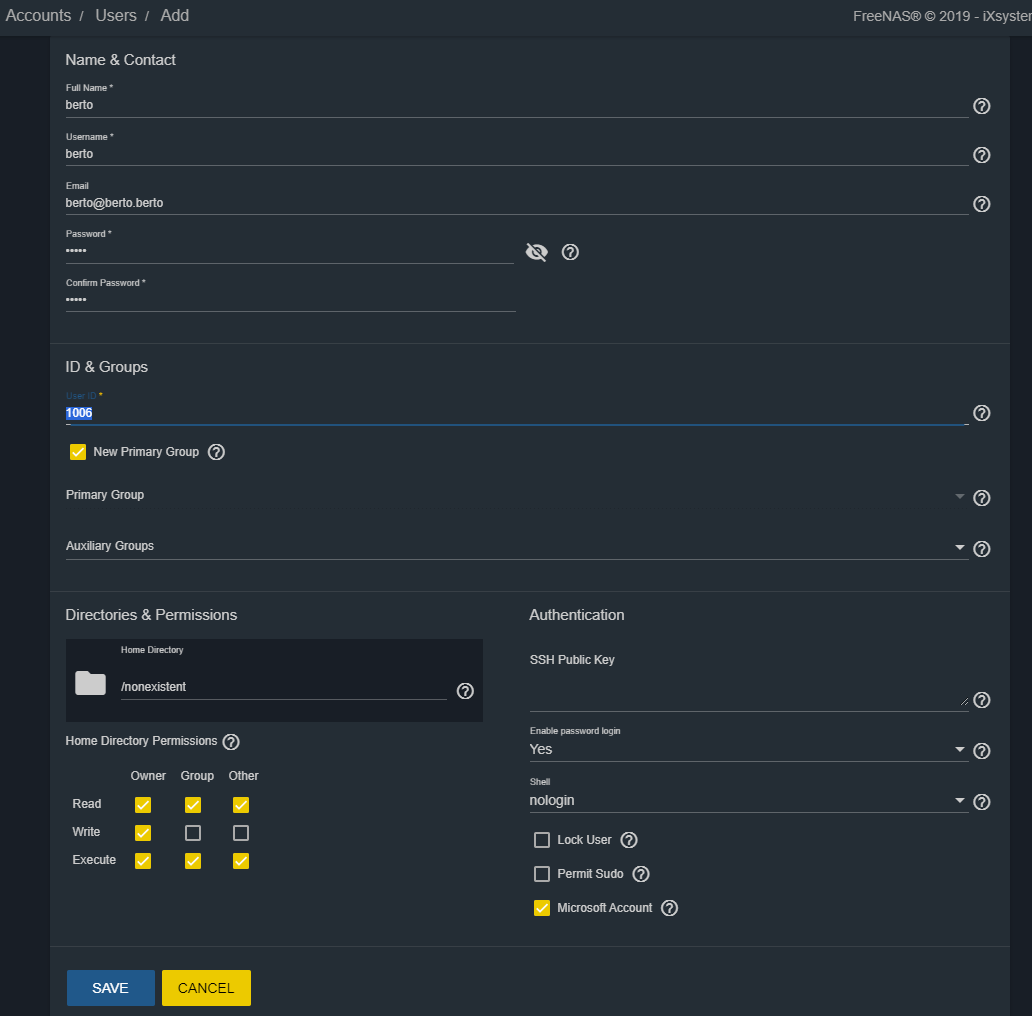Screen dimensions: 1032x1016
Task: Click the Confirm Password input field
Action: coord(290,300)
